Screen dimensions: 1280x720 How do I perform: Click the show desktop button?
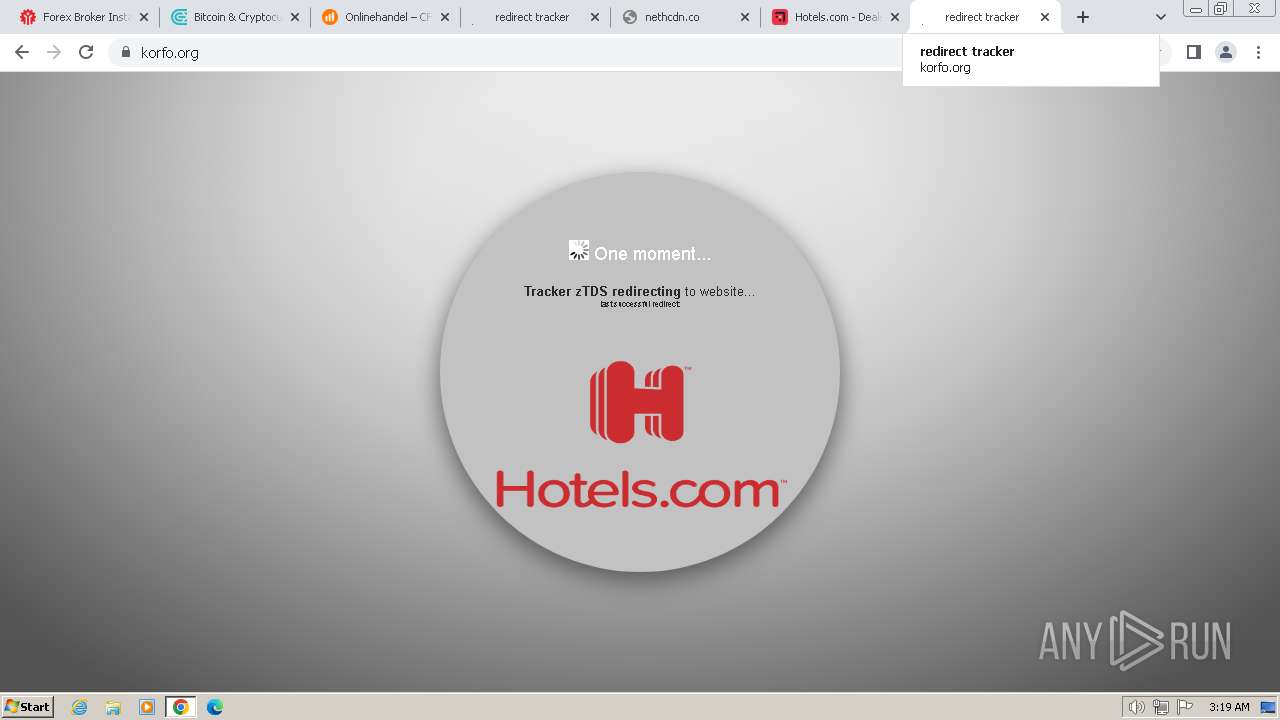coord(1269,707)
